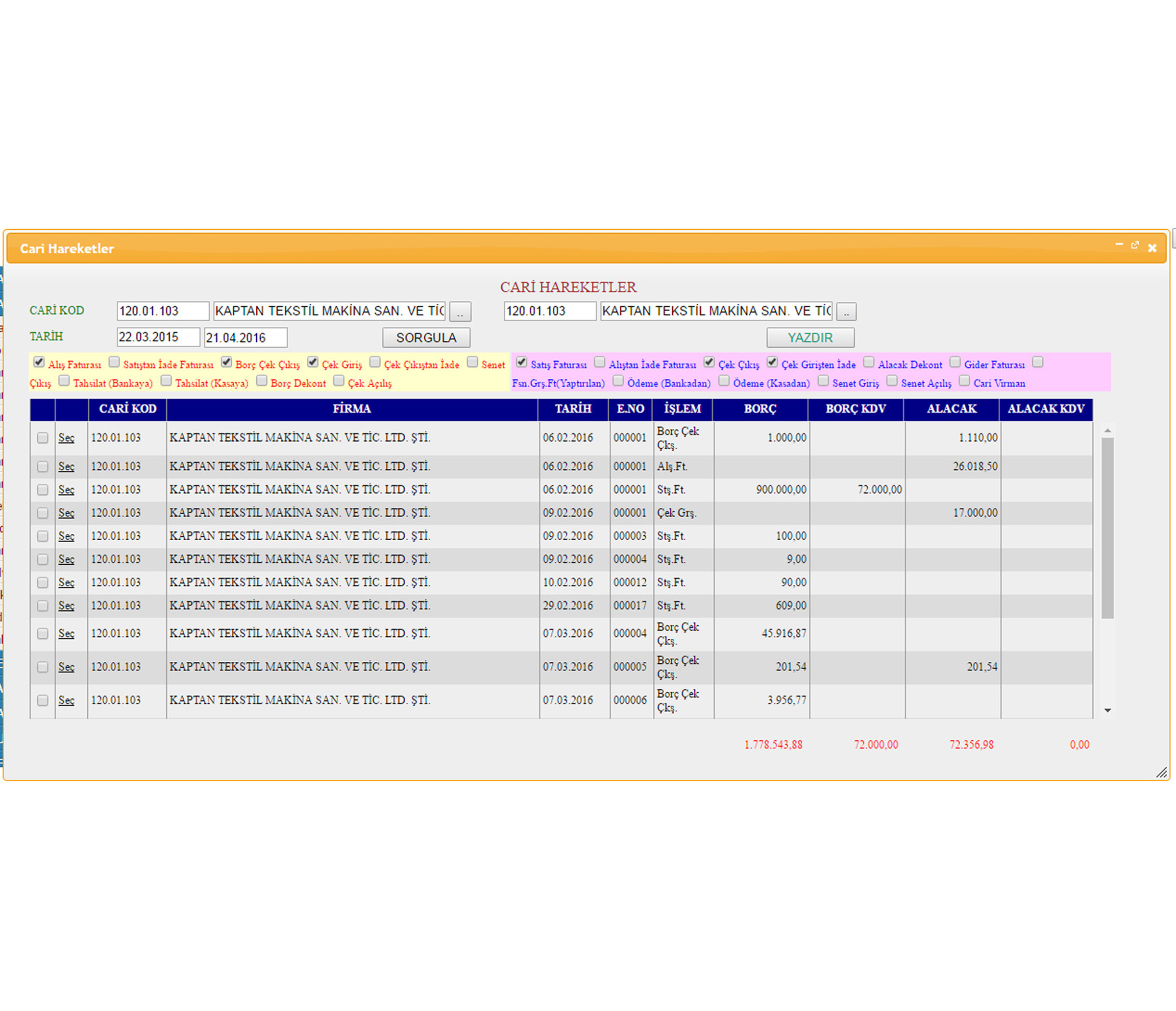Screen dimensions: 1176x1011
Task: Click Seç on the row with E.NO 000012
Action: (x=66, y=583)
